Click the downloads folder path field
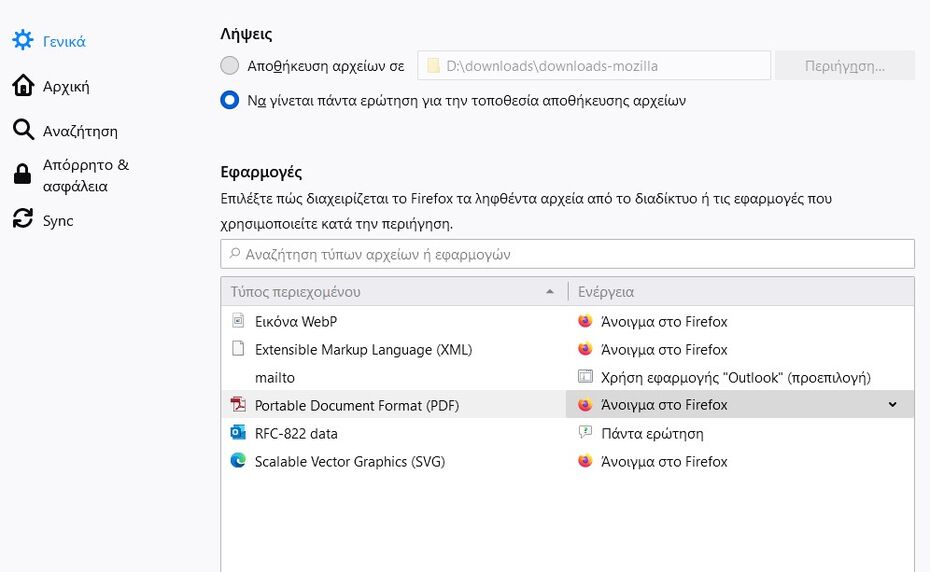This screenshot has width=930, height=572. click(x=594, y=66)
